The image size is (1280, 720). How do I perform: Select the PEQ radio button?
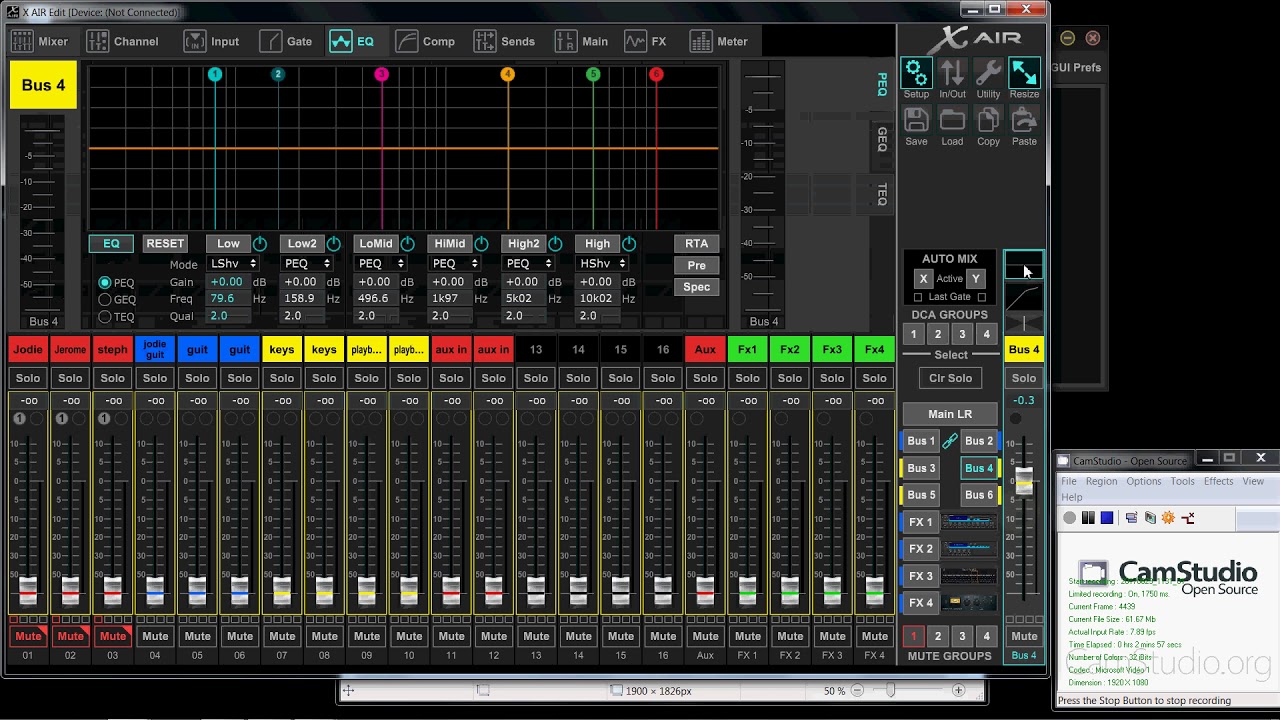pos(105,283)
